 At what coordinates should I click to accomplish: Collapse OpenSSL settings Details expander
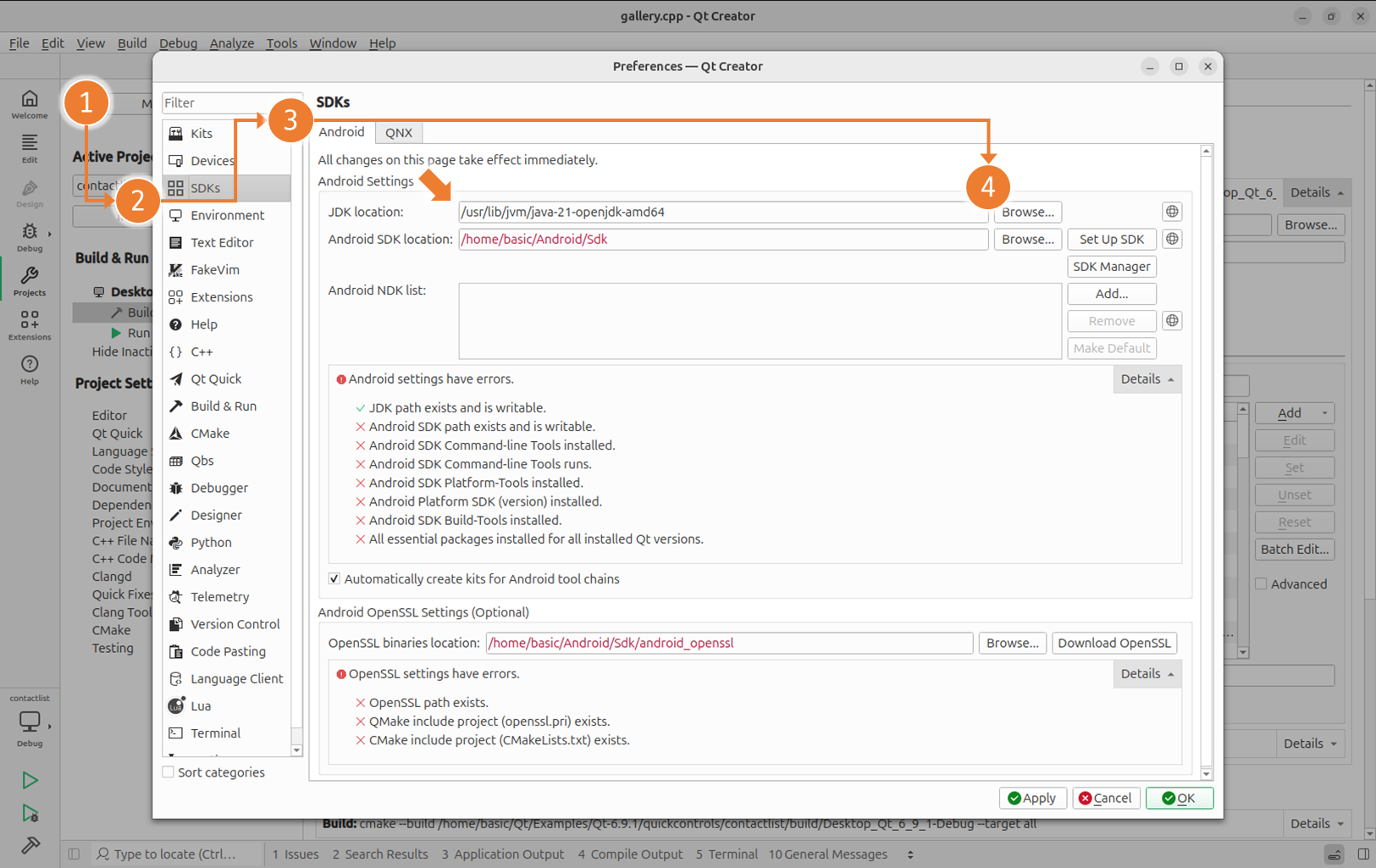pos(1147,674)
